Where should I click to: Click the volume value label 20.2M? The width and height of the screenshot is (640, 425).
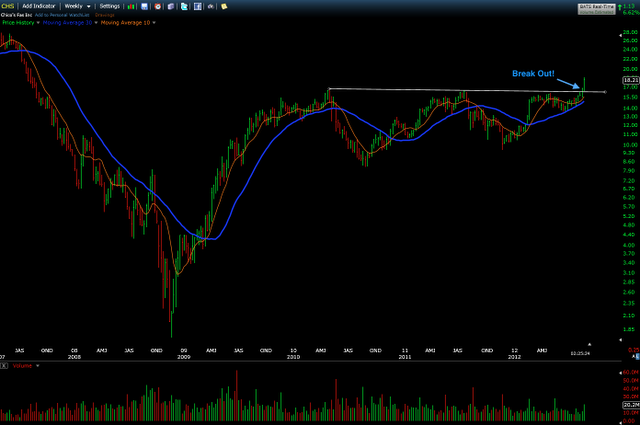[x=631, y=405]
